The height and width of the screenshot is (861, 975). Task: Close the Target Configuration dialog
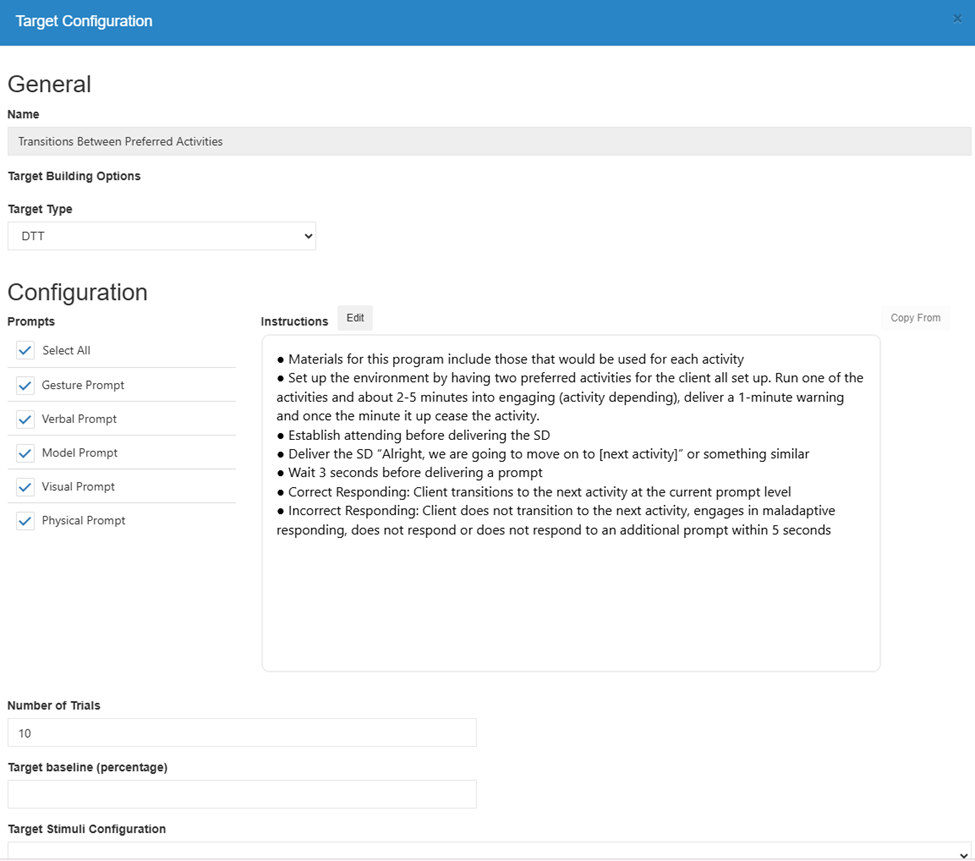(x=958, y=19)
